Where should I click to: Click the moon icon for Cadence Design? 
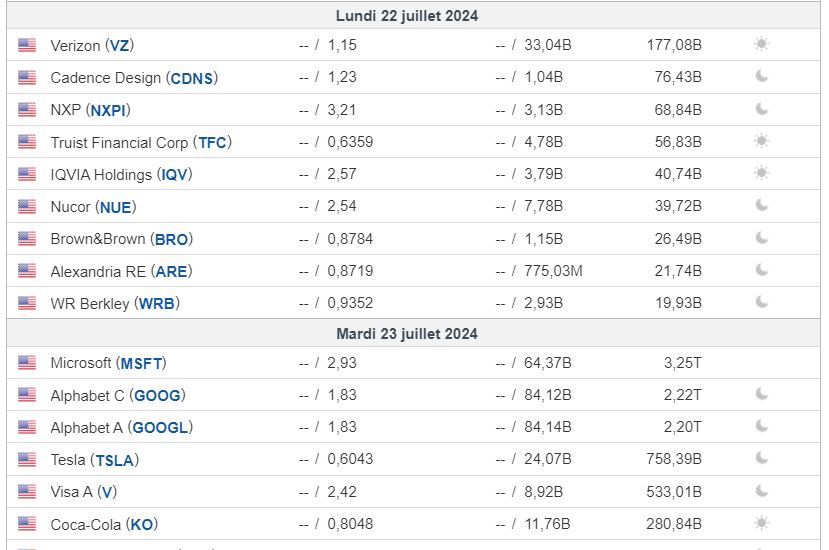coord(762,77)
